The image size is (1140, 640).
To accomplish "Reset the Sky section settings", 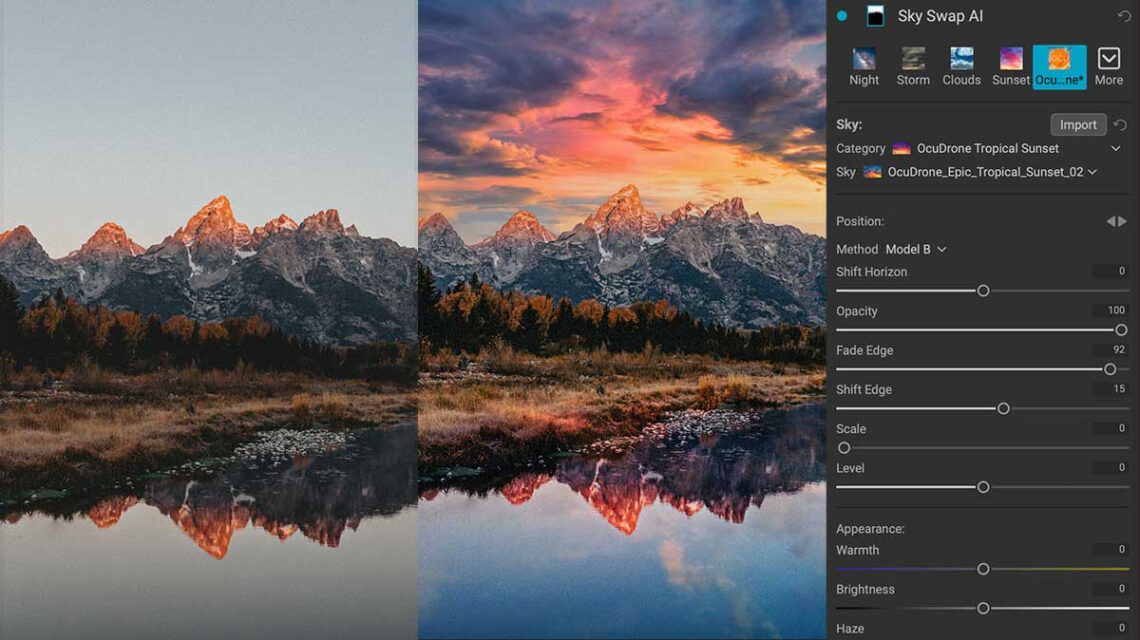I will [x=1120, y=125].
